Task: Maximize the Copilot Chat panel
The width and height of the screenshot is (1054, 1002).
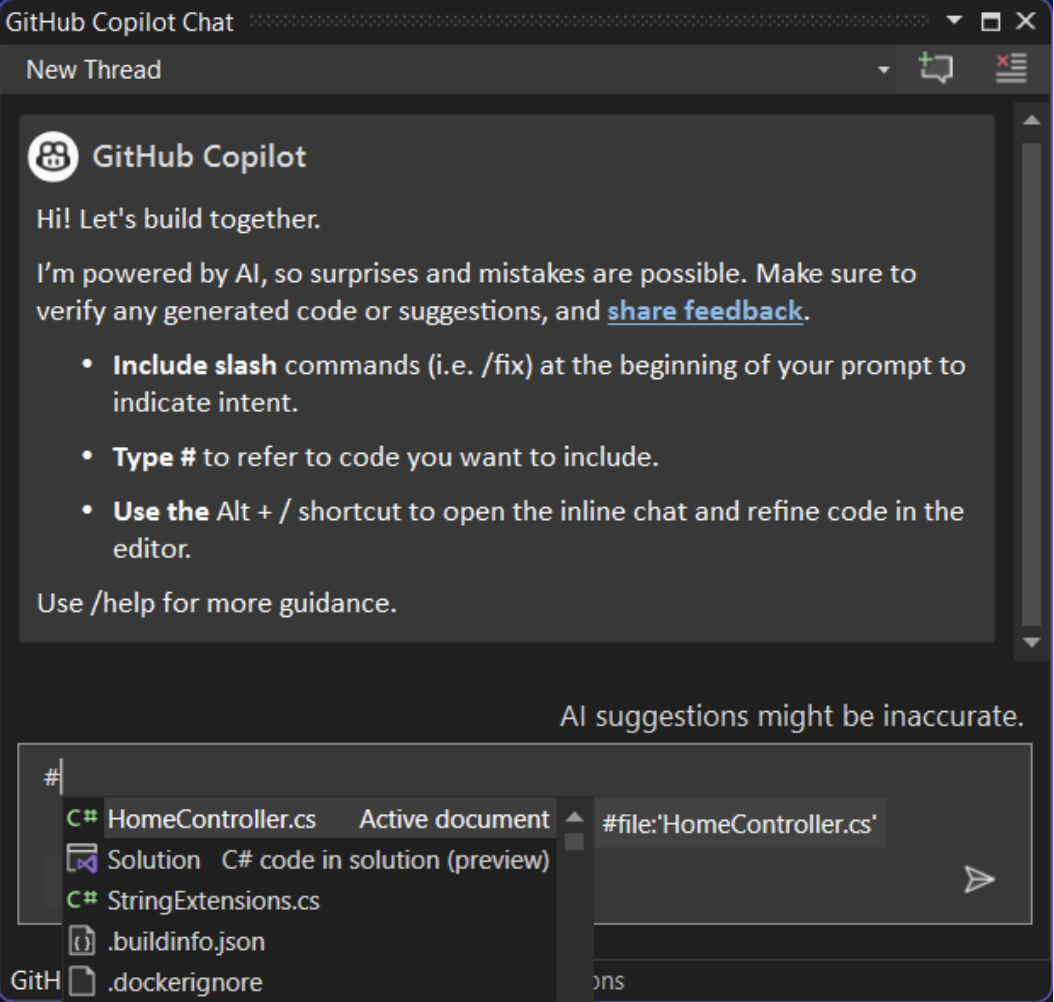Action: point(991,21)
